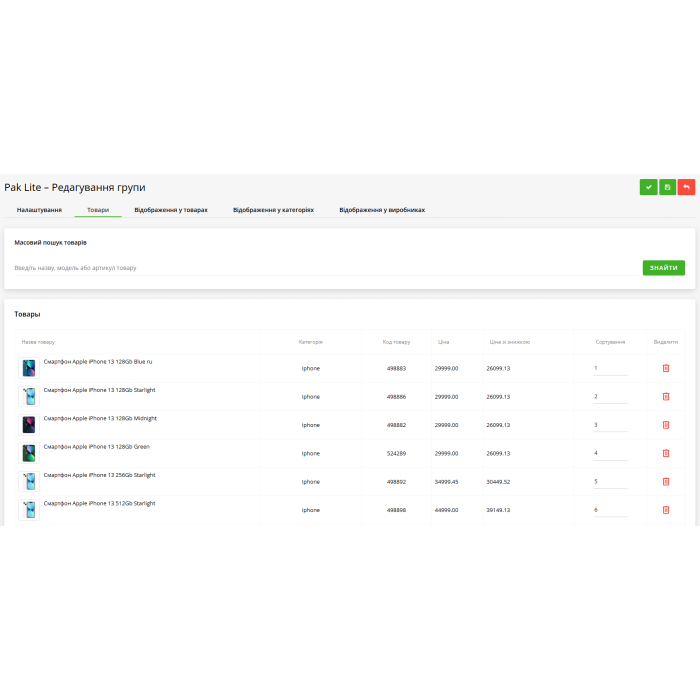
Task: Switch to Відображення у категоріях tab
Action: click(273, 210)
